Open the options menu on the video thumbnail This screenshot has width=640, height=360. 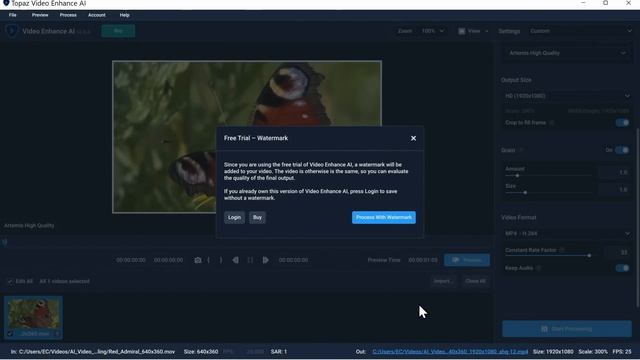[57, 334]
